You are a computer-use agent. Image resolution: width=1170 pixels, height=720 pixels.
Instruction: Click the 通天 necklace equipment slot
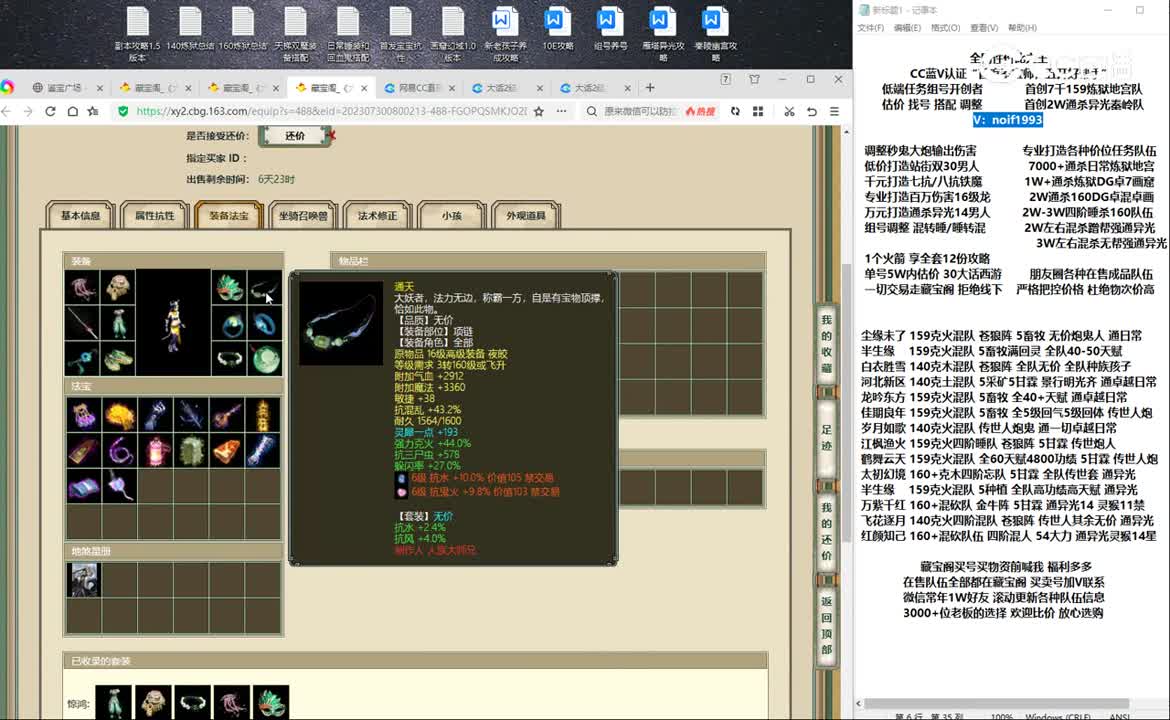click(x=264, y=288)
